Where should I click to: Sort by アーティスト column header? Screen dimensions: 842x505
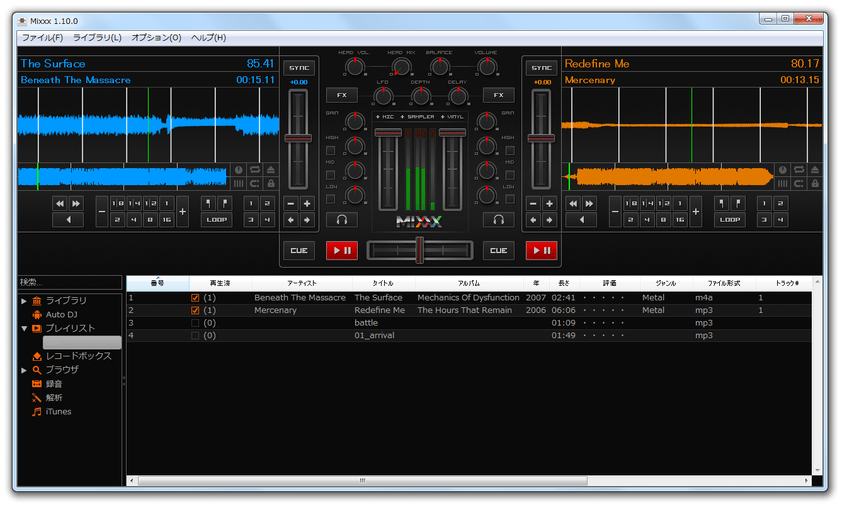(x=302, y=283)
